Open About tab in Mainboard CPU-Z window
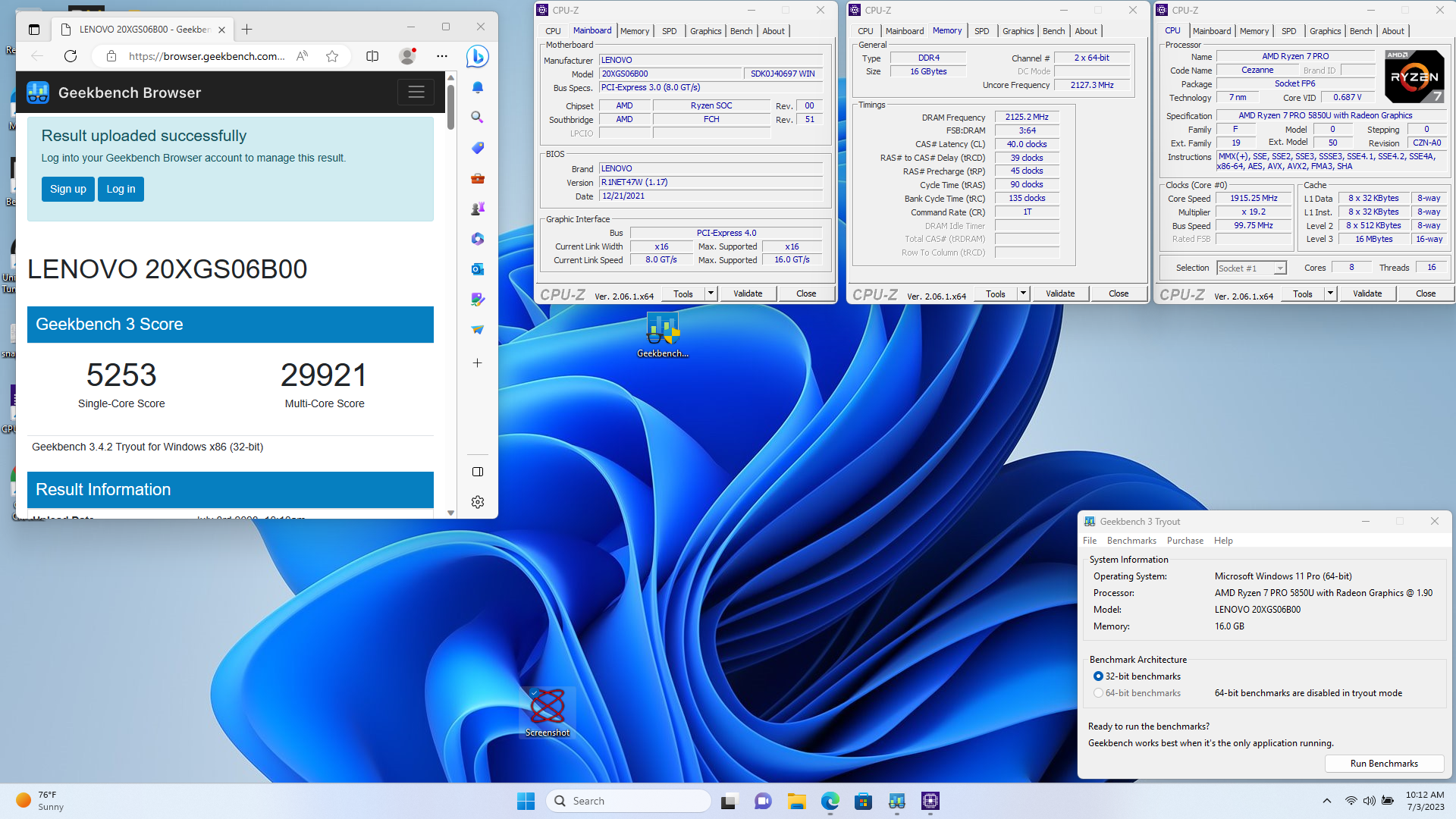This screenshot has height=819, width=1456. click(x=773, y=31)
